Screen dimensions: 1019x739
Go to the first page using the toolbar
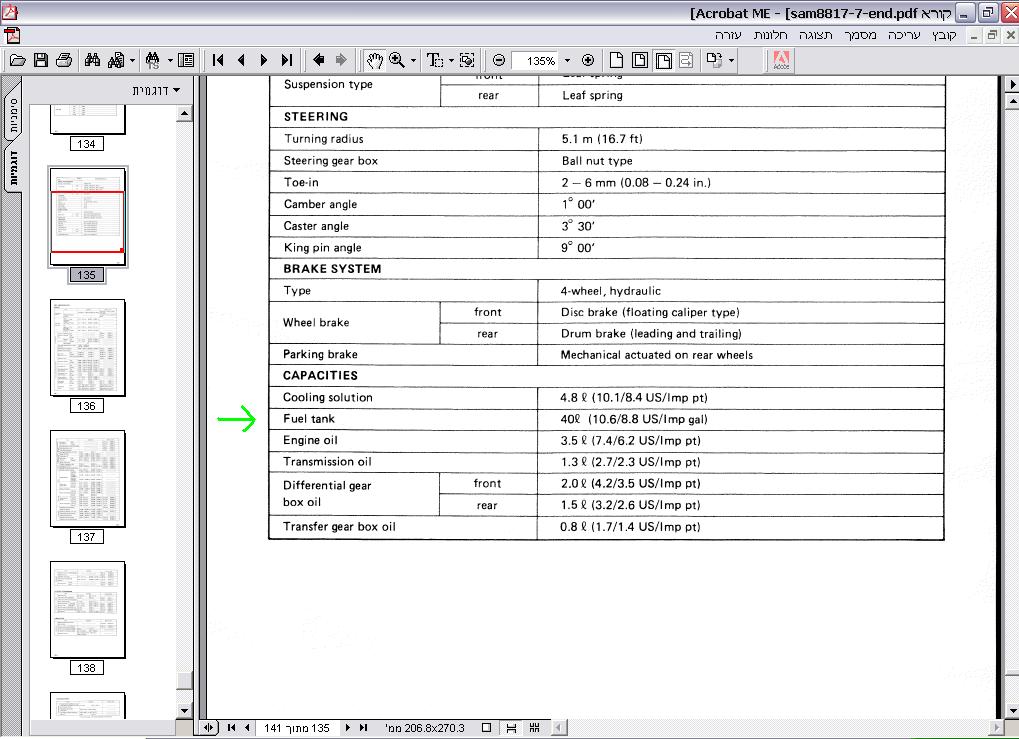[218, 61]
